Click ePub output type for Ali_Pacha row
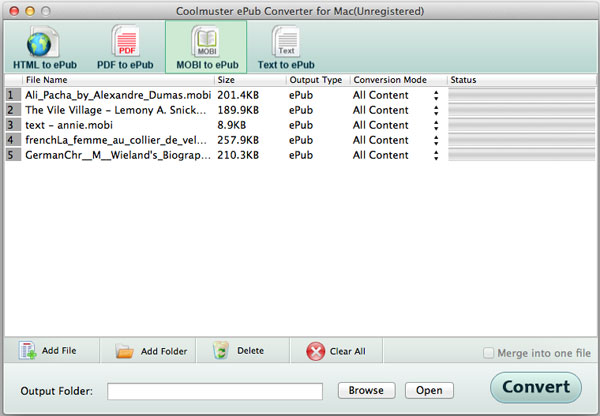600x416 pixels. coord(301,95)
